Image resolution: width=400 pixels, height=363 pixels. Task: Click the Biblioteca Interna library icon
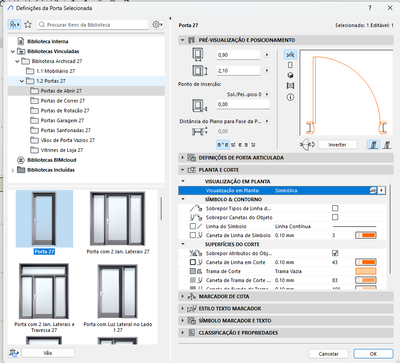(21, 41)
